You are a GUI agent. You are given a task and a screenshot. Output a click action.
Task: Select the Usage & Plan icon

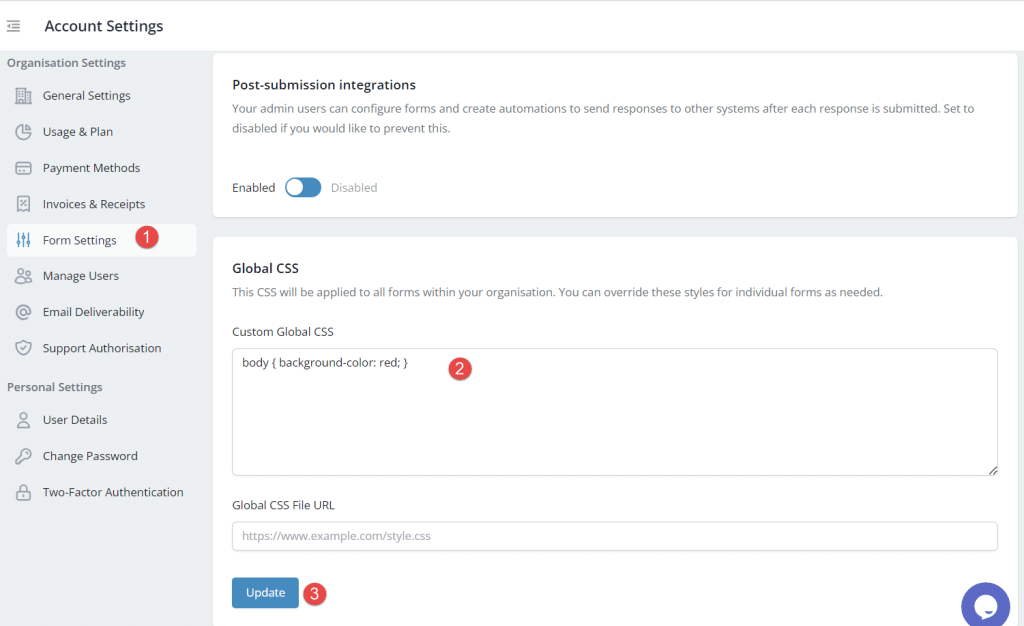point(24,131)
